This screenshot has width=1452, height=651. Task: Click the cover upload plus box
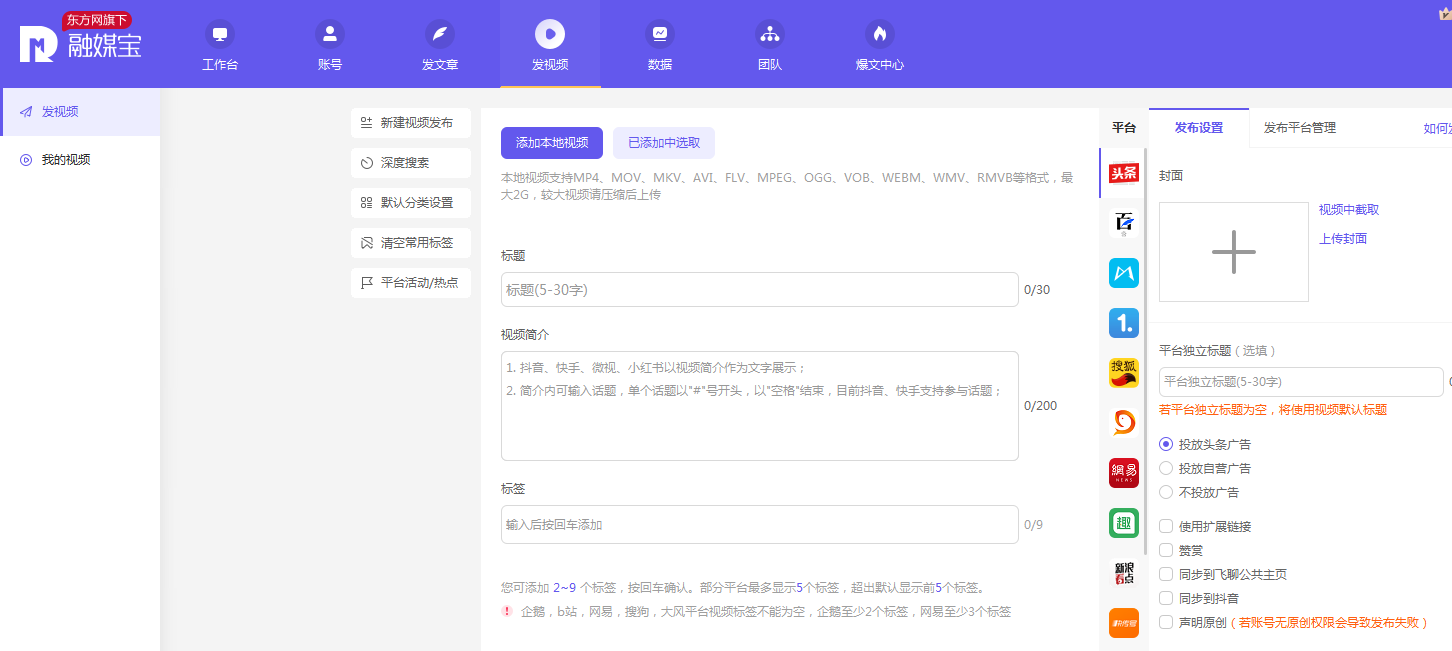click(1234, 252)
